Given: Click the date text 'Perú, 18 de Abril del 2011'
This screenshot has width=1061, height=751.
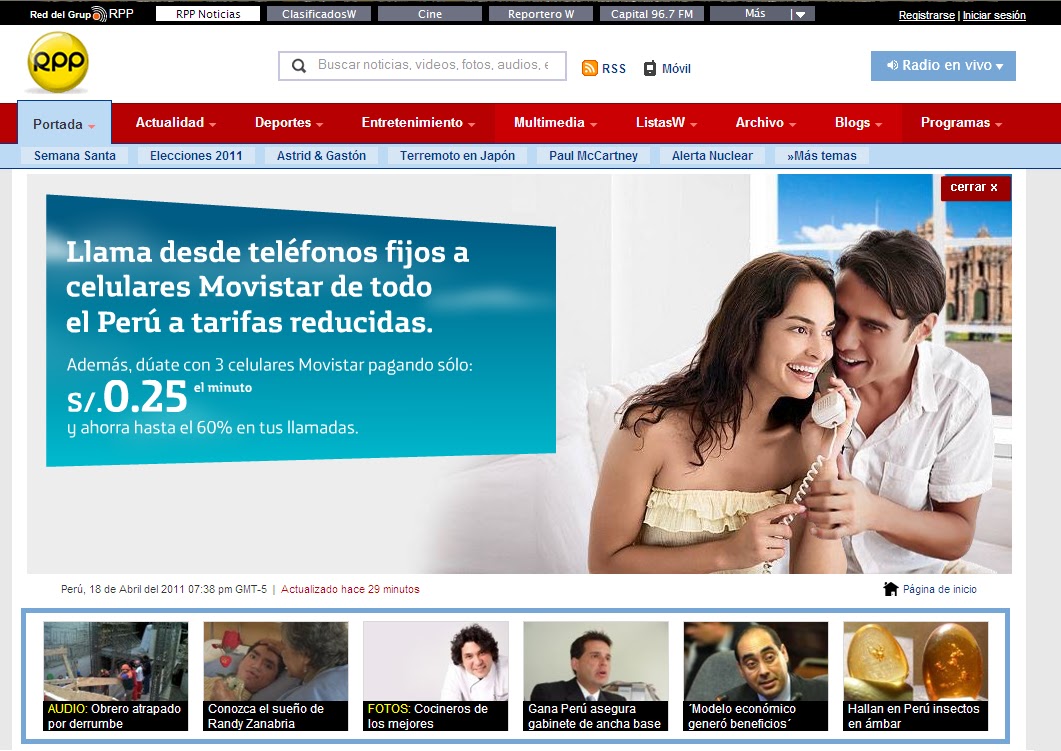Looking at the screenshot, I should click(122, 589).
